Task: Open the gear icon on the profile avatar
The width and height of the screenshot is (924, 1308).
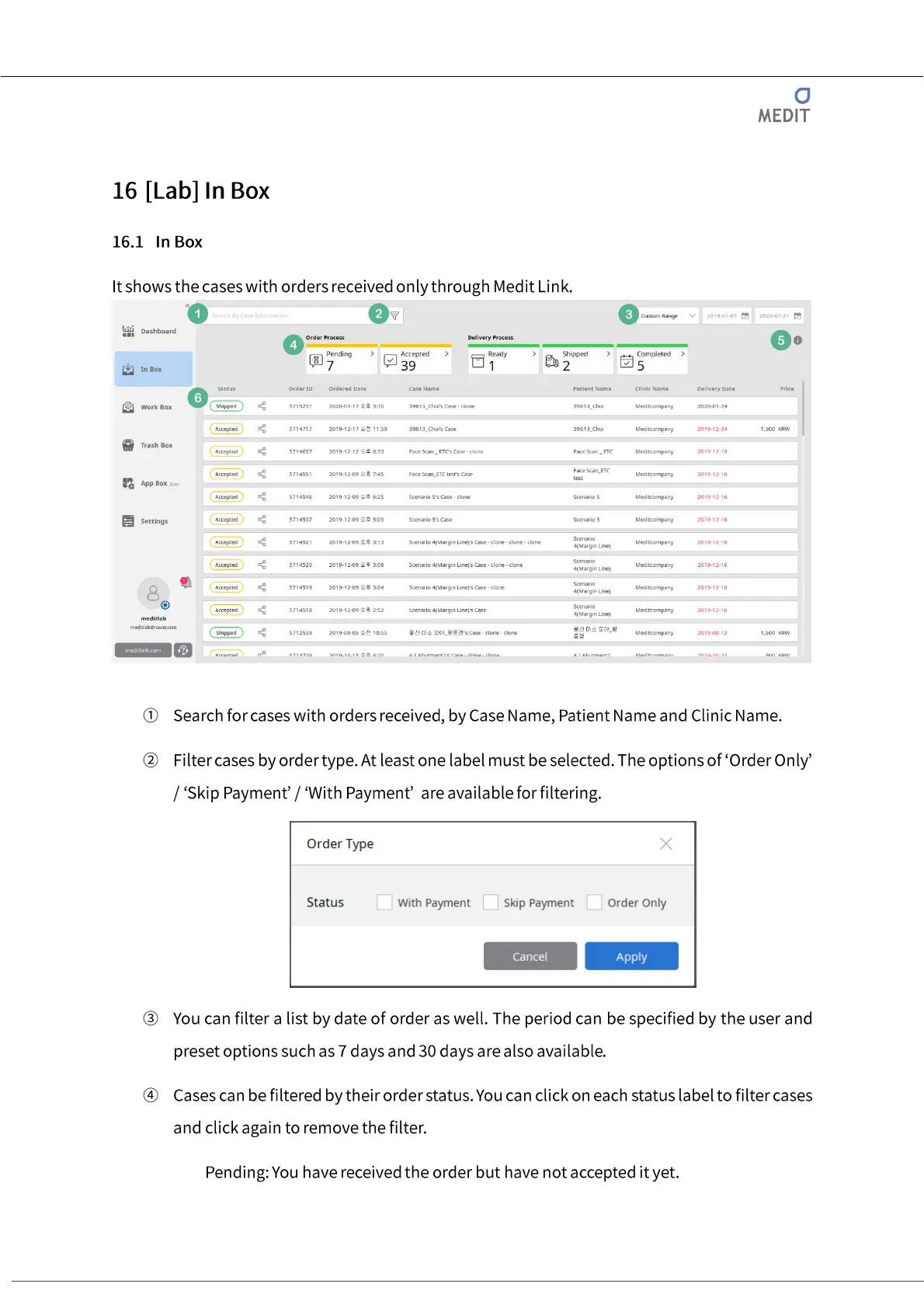Action: [x=165, y=605]
